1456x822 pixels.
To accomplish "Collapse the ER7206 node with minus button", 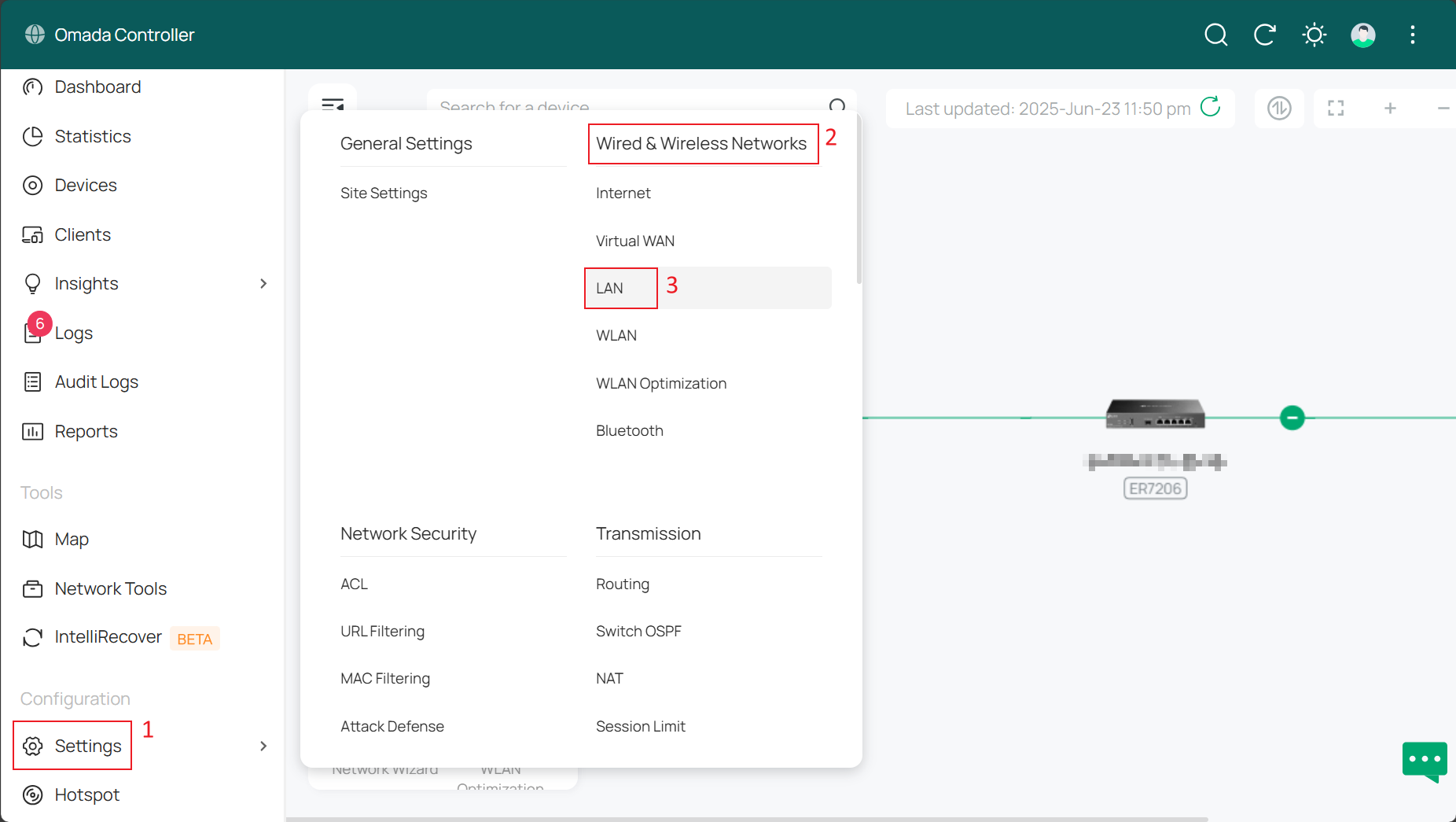I will click(x=1292, y=417).
